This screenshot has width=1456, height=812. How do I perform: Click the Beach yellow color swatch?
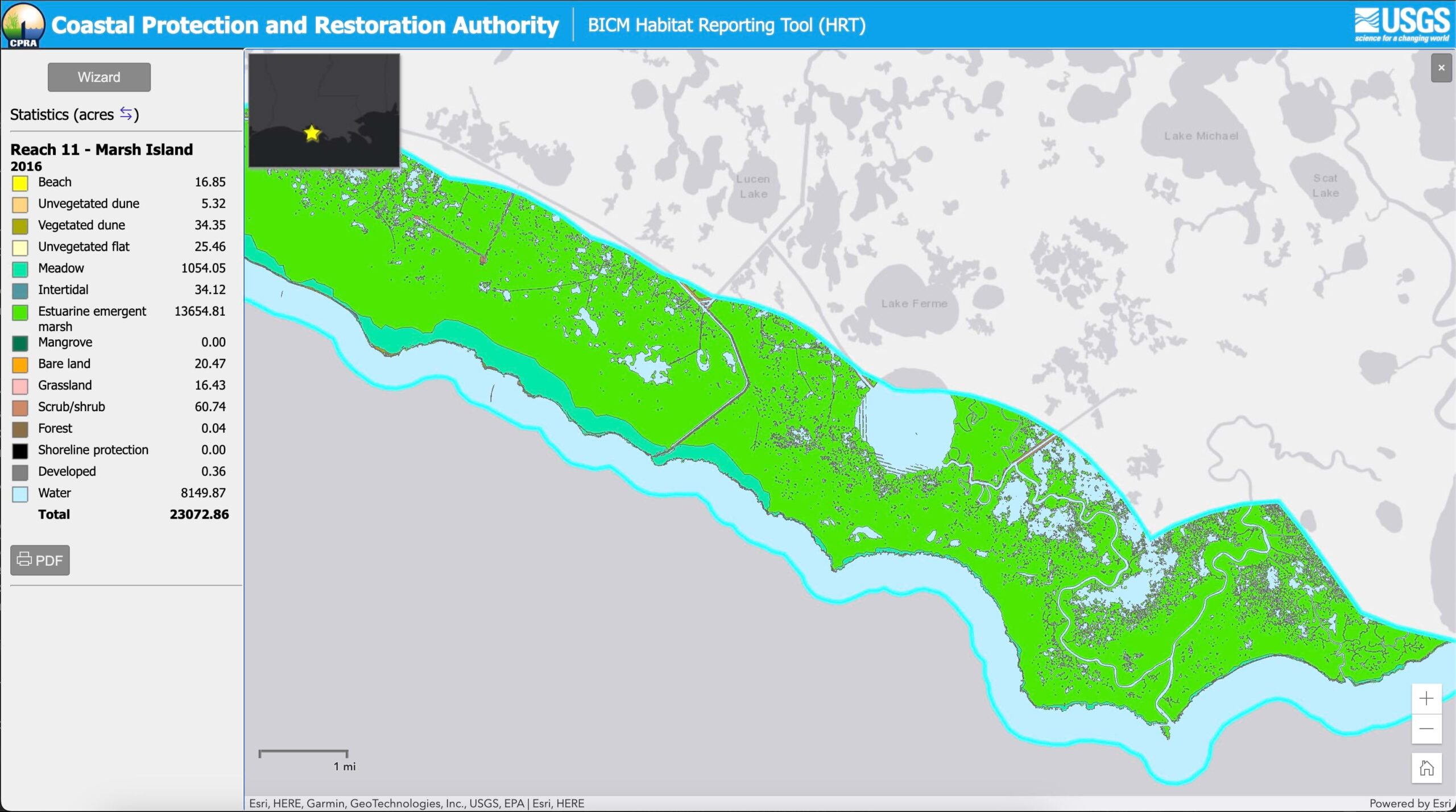click(x=20, y=183)
